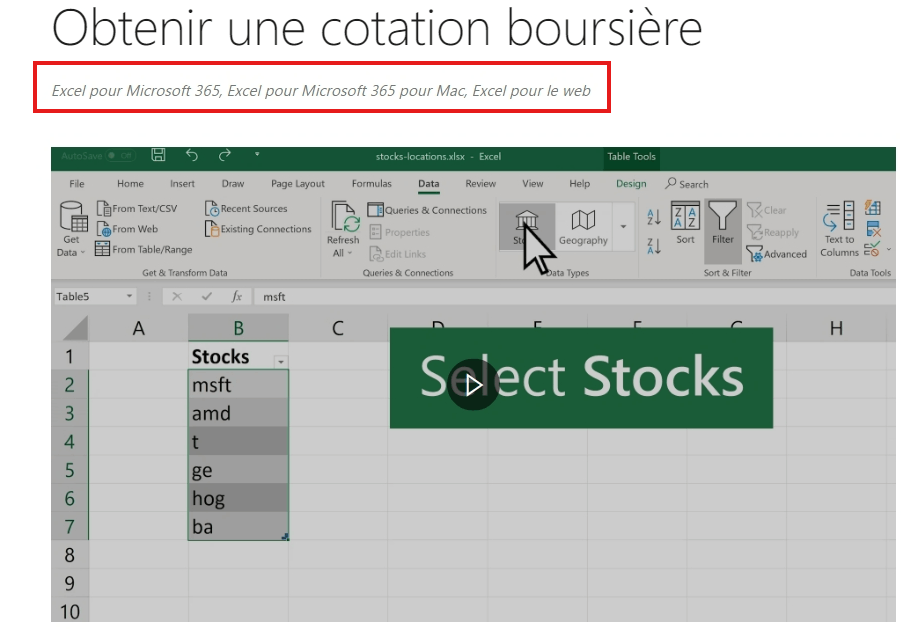Open the Data Validation dropdown arrow
Screen dimensions: 915x629
pos(889,249)
